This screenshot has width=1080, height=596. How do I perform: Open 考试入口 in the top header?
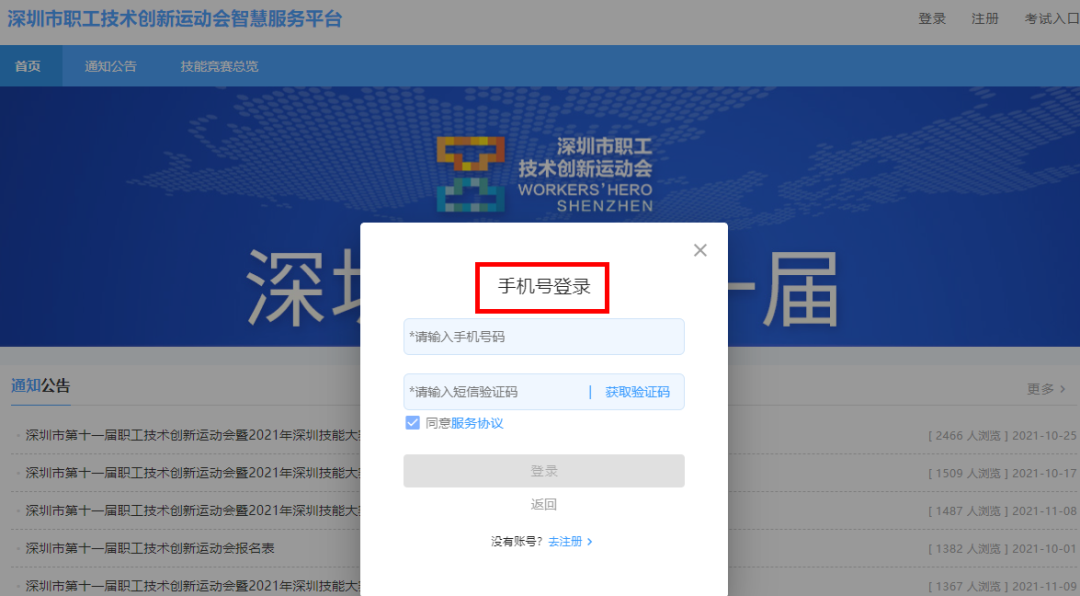tap(1052, 19)
